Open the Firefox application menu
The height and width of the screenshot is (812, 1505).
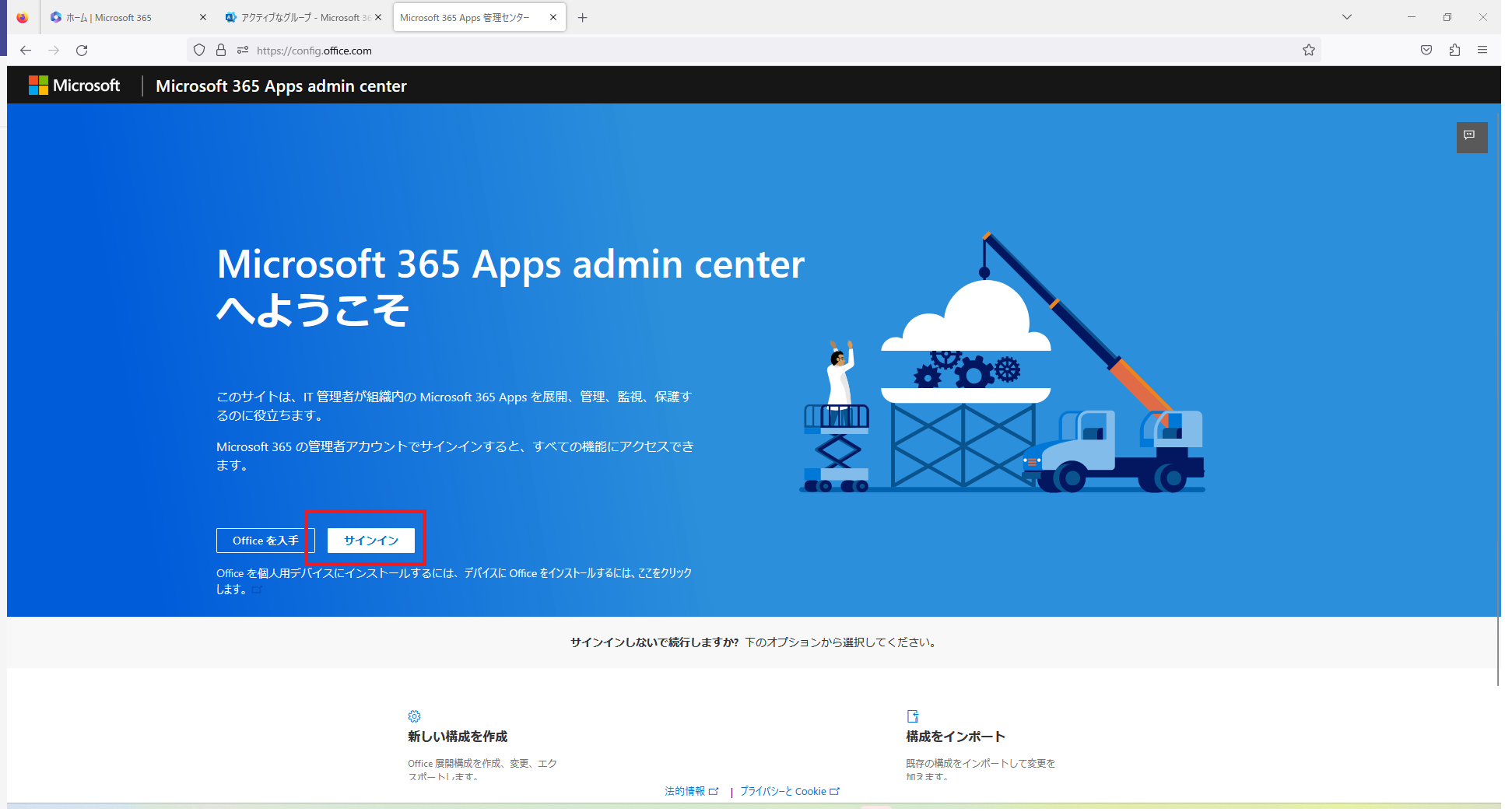point(1482,51)
